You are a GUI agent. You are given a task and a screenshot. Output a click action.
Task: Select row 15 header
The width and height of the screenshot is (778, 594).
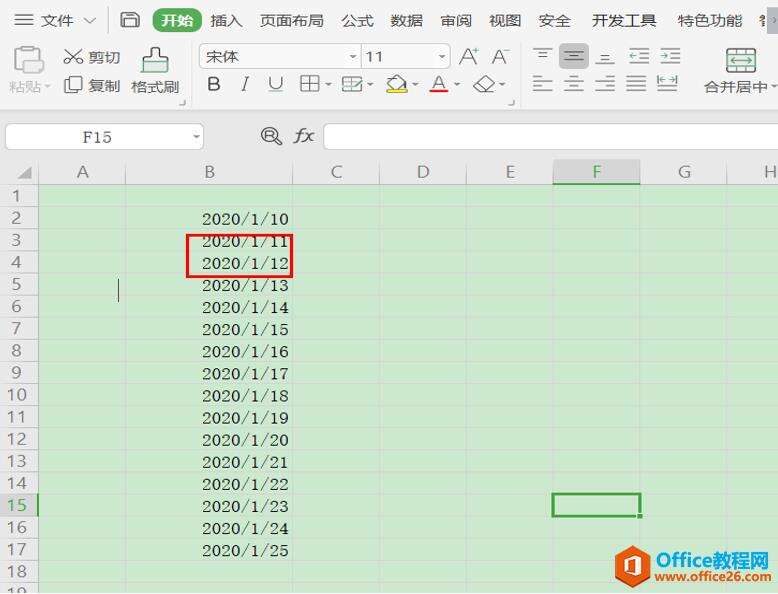pos(18,505)
